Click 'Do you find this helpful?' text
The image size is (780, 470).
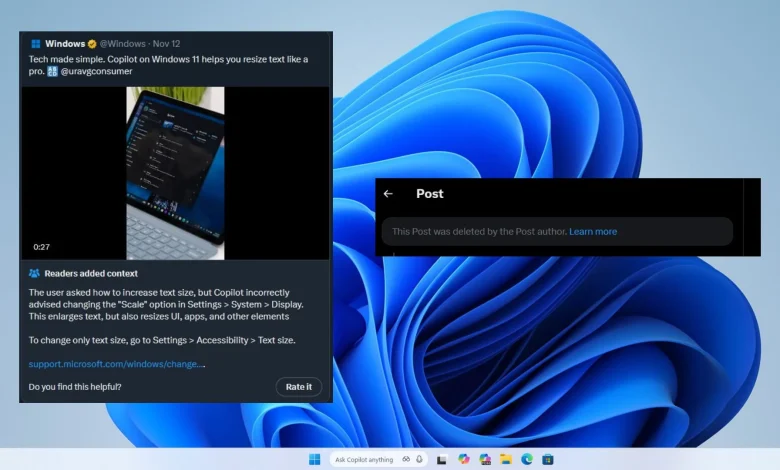(75, 387)
